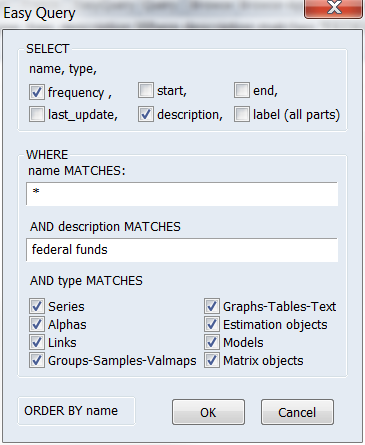Viewport: 365px width, 445px height.
Task: Toggle the Alphas type checkbox
Action: coord(37,324)
